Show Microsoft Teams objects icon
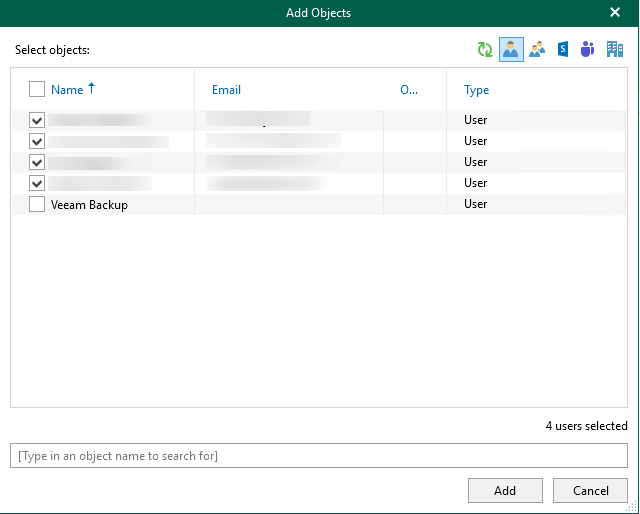This screenshot has height=514, width=640. [588, 50]
